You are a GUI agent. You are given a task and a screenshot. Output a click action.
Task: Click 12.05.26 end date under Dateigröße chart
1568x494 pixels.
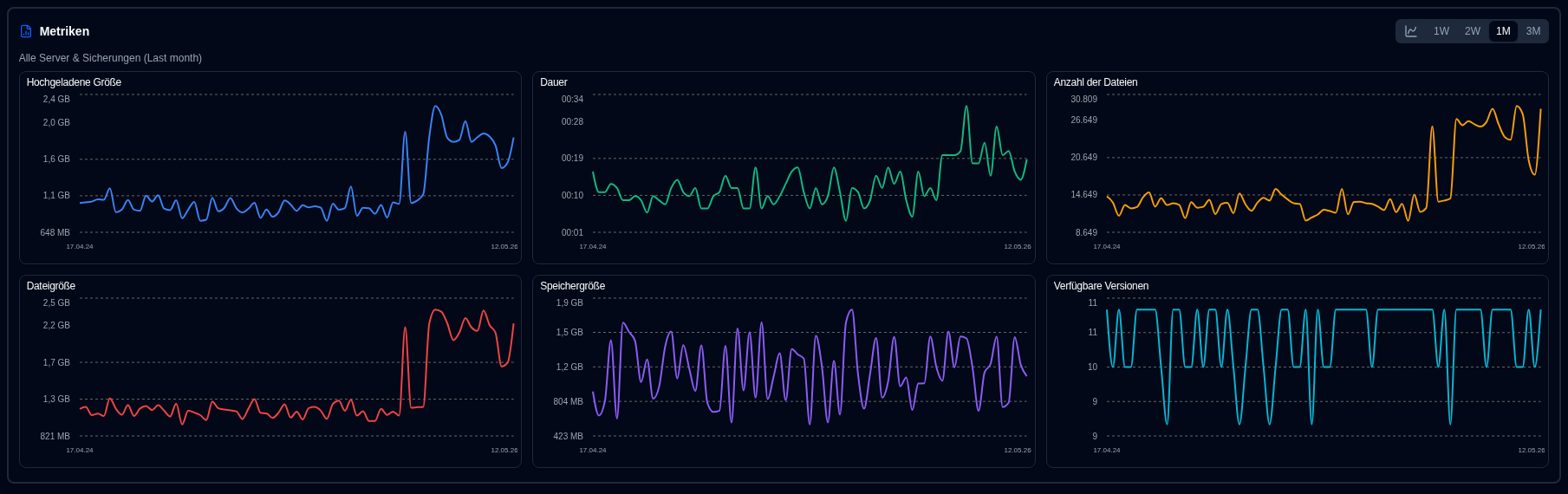[504, 451]
